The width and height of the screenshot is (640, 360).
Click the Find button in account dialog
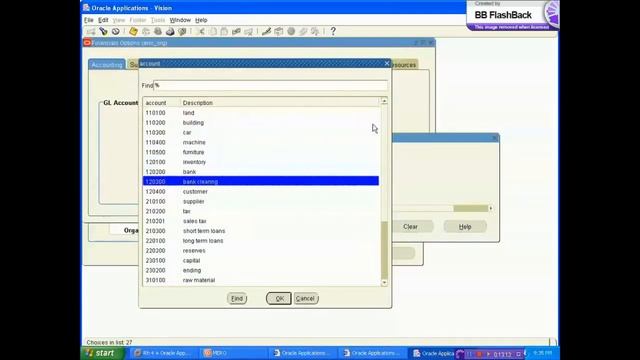(x=237, y=298)
